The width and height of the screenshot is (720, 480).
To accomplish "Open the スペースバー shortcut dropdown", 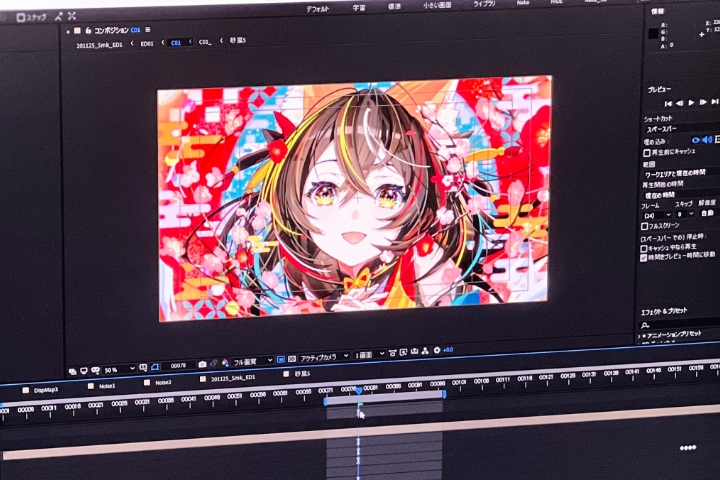I will pyautogui.click(x=682, y=129).
